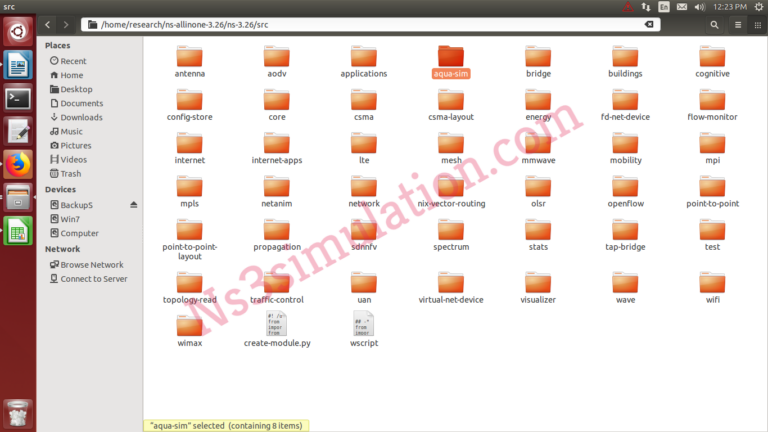Open Terminal from the launcher
Viewport: 768px width, 432px height.
(x=18, y=98)
